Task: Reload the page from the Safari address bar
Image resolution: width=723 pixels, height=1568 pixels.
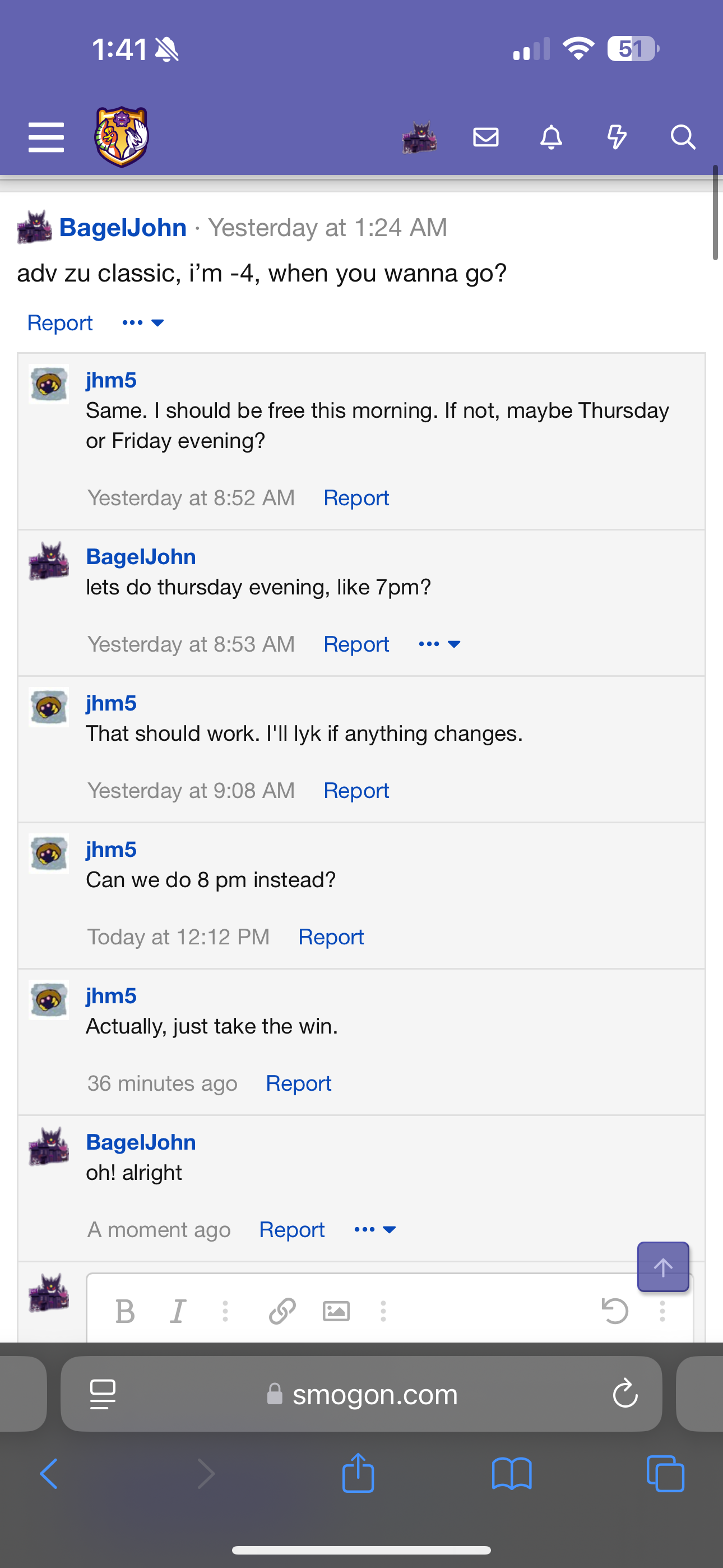Action: click(625, 1394)
